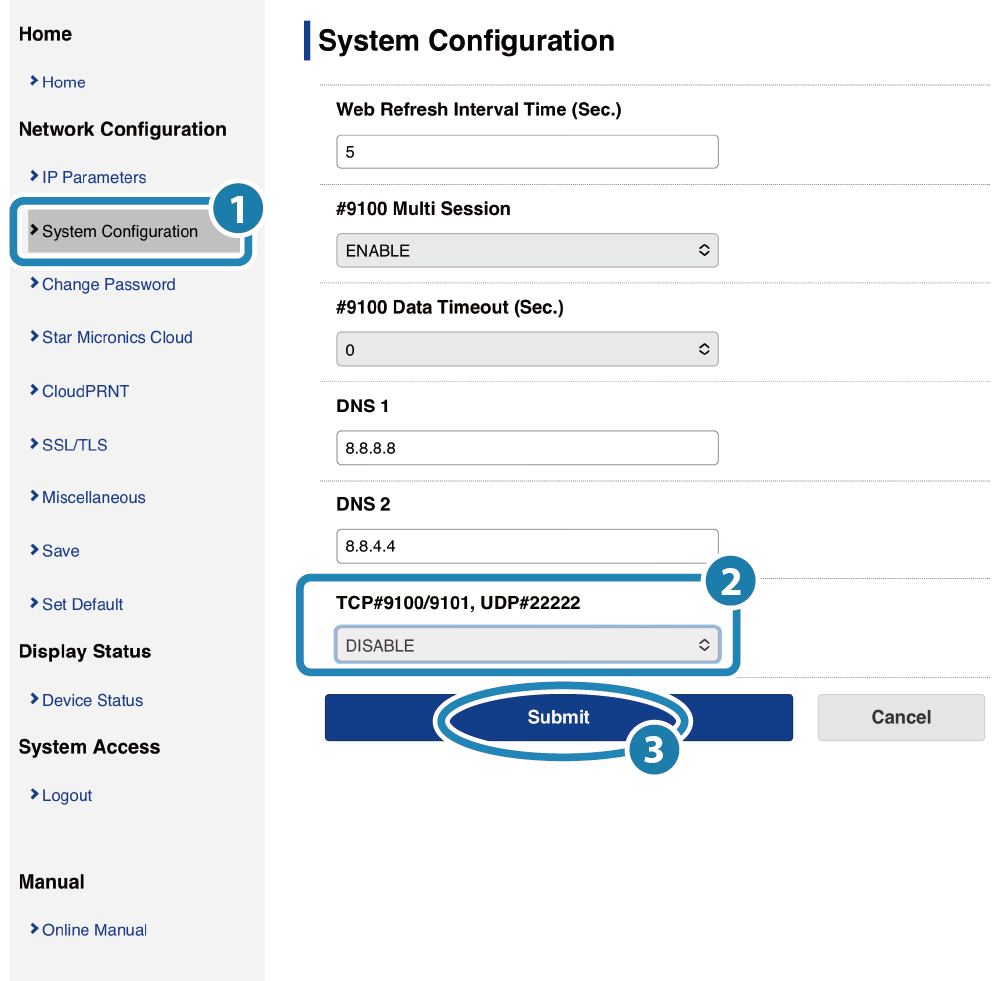Click chevron icon beside Online Manual
Screen dimensions: 1000x981
tap(34, 928)
